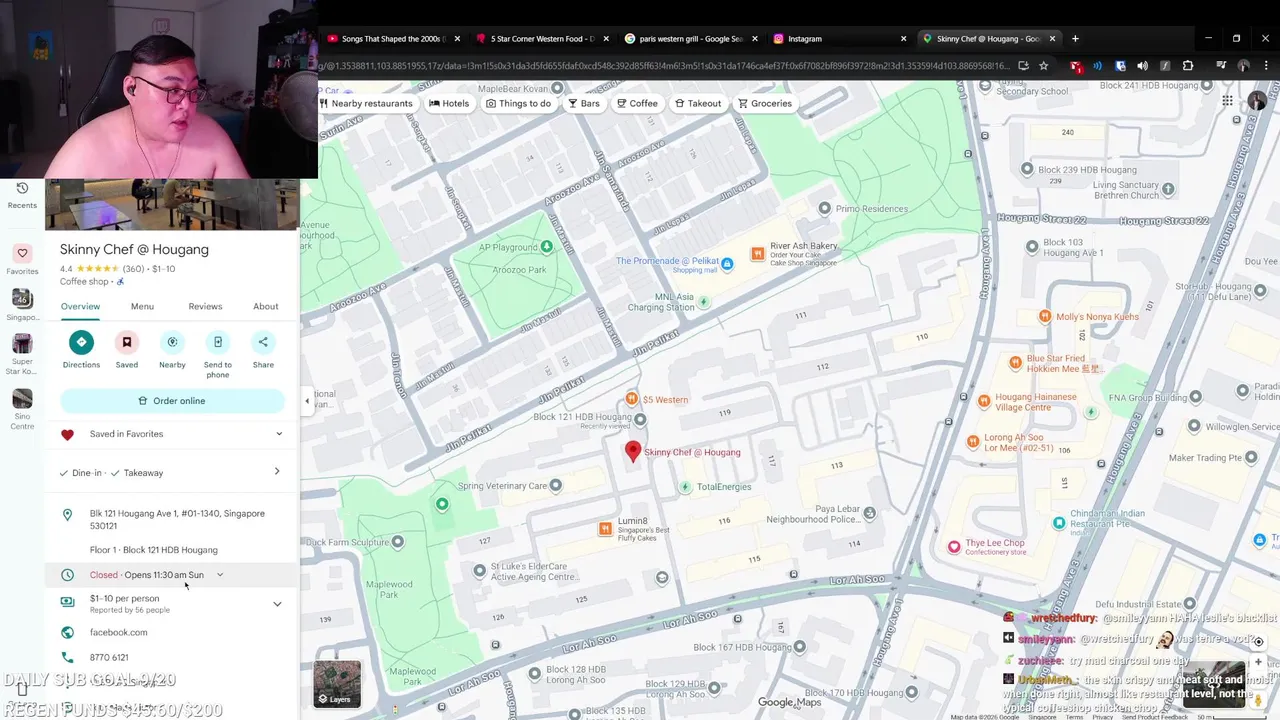Click phone number 8770 6121

tap(109, 657)
